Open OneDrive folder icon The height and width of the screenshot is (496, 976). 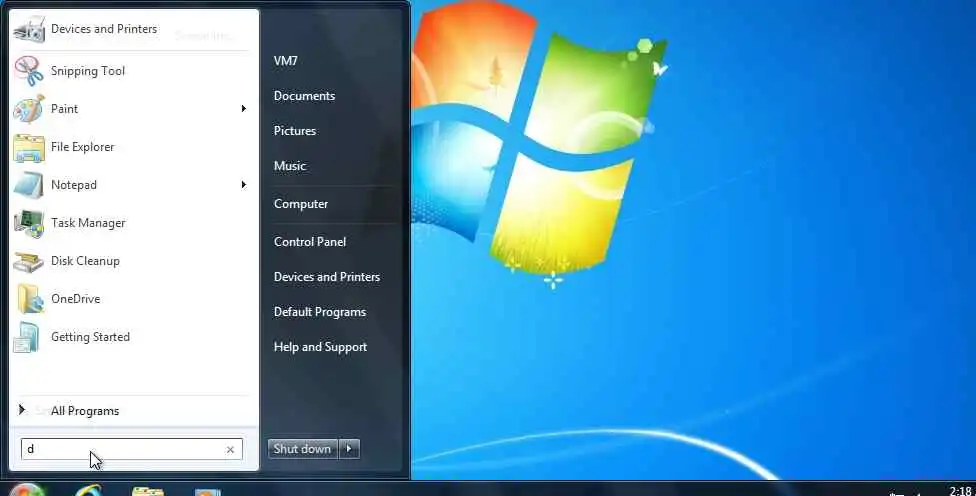[x=30, y=299]
